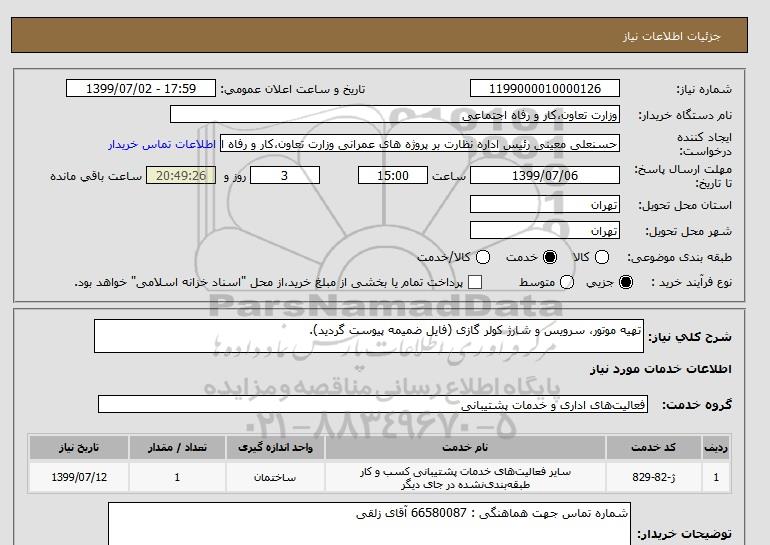
Task: Click the ردیف column header
Action: tap(716, 447)
